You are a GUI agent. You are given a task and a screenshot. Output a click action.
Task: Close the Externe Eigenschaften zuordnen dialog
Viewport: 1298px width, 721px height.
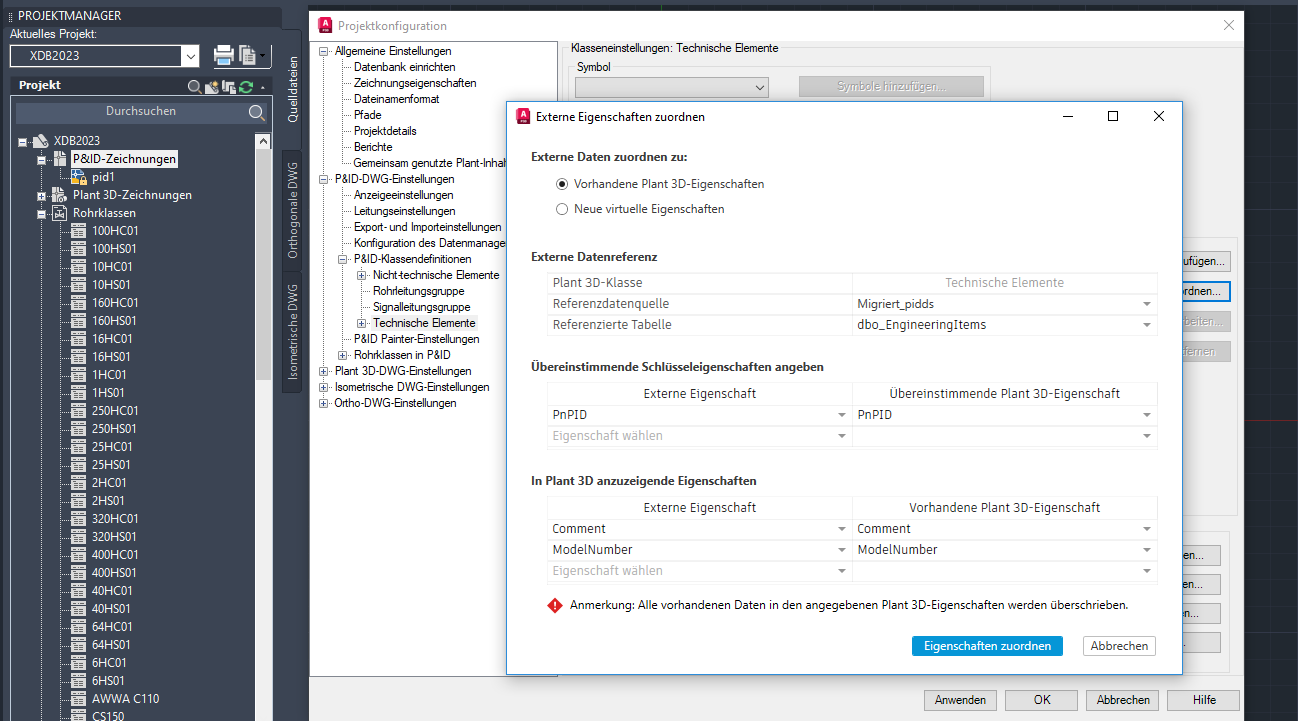1158,116
